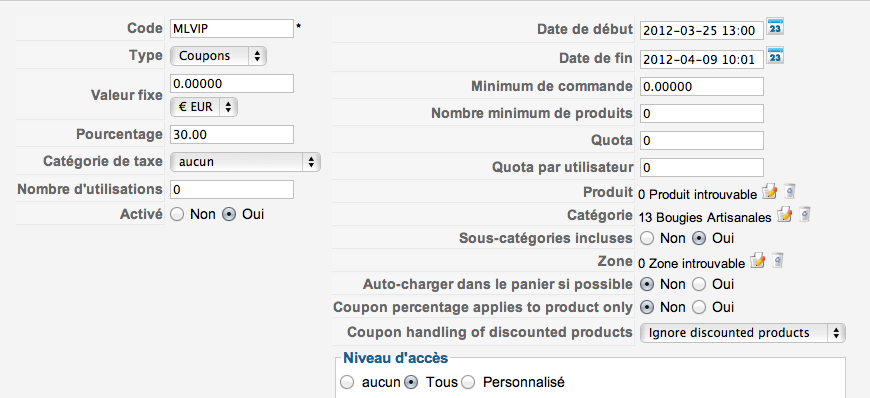Click the Quota par utilisateur field
This screenshot has height=398, width=870.
pyautogui.click(x=702, y=167)
